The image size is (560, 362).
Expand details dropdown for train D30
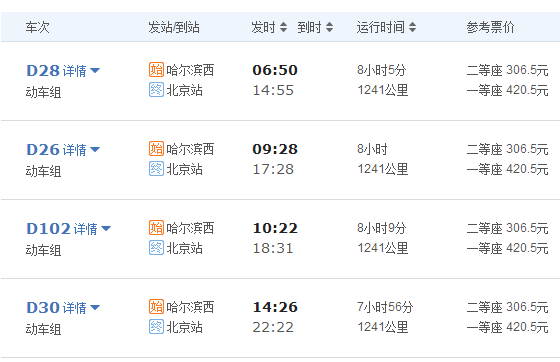[x=81, y=308]
